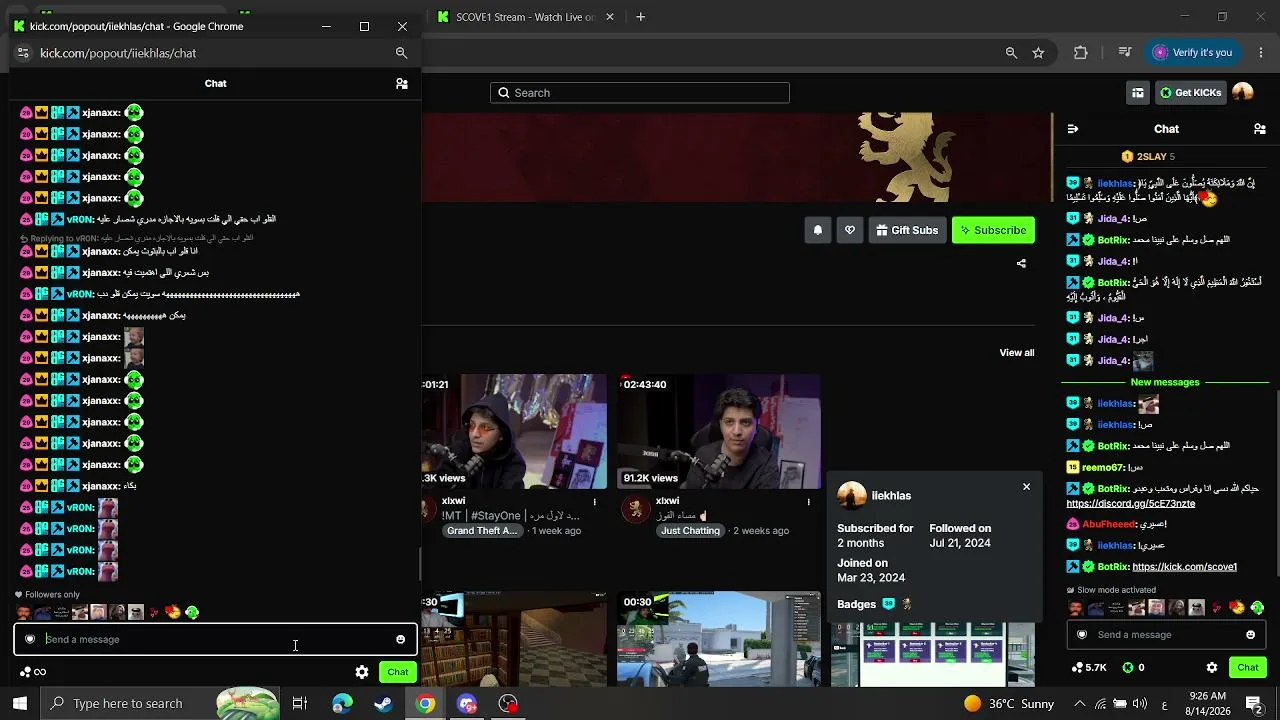Open Microsoft Edge from taskbar
The image size is (1280, 720).
[342, 704]
